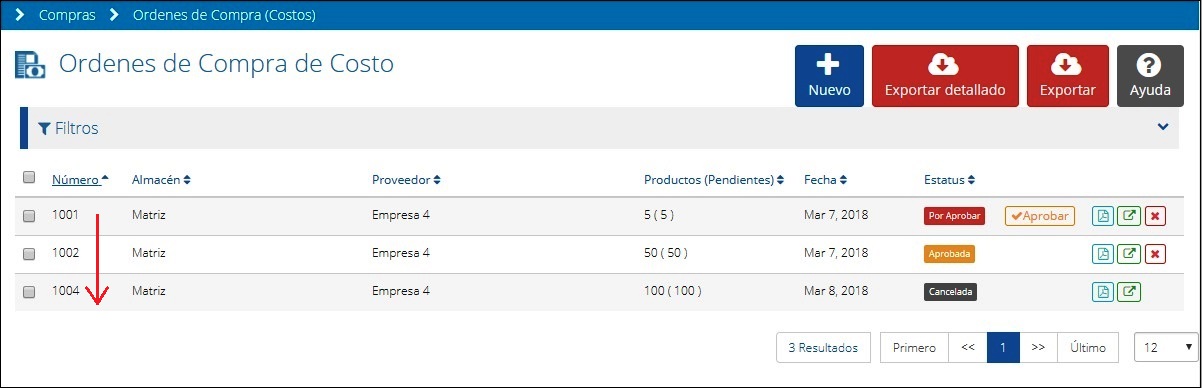The height and width of the screenshot is (388, 1202).
Task: Open the page size dropdown showing 12
Action: point(1166,348)
